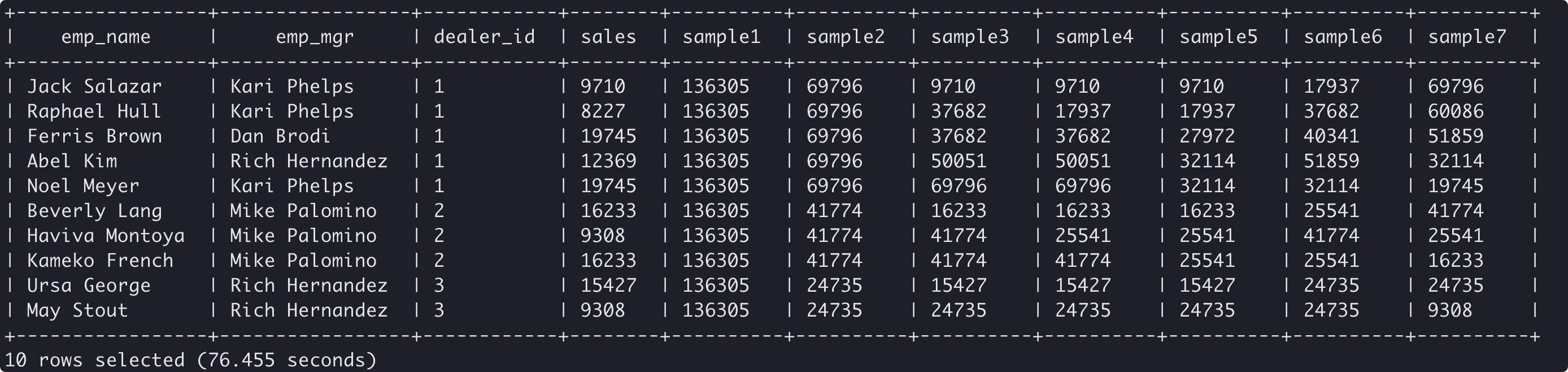Viewport: 1568px width, 372px height.
Task: Click sales value 8227
Action: 603,111
